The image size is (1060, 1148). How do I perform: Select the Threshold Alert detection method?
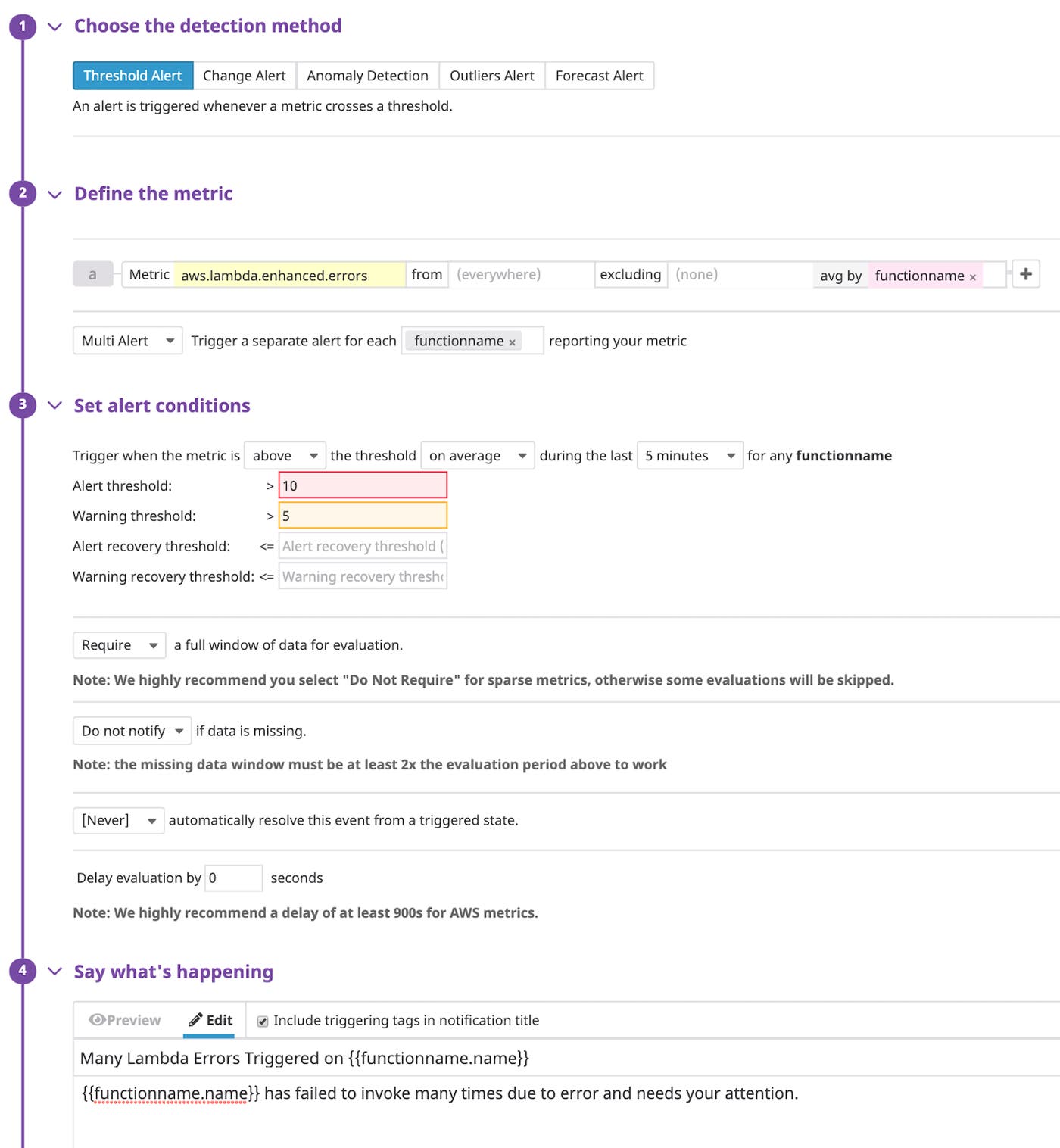tap(132, 75)
